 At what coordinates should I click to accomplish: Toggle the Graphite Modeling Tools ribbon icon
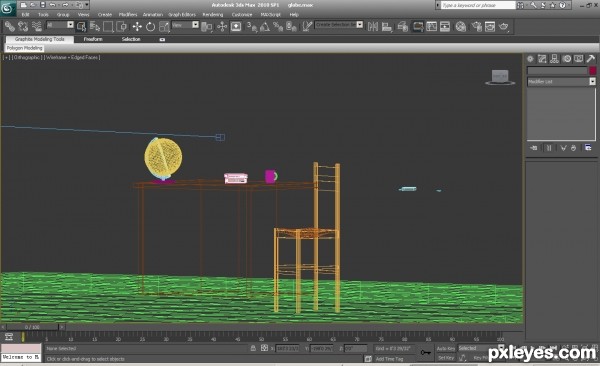click(x=417, y=26)
